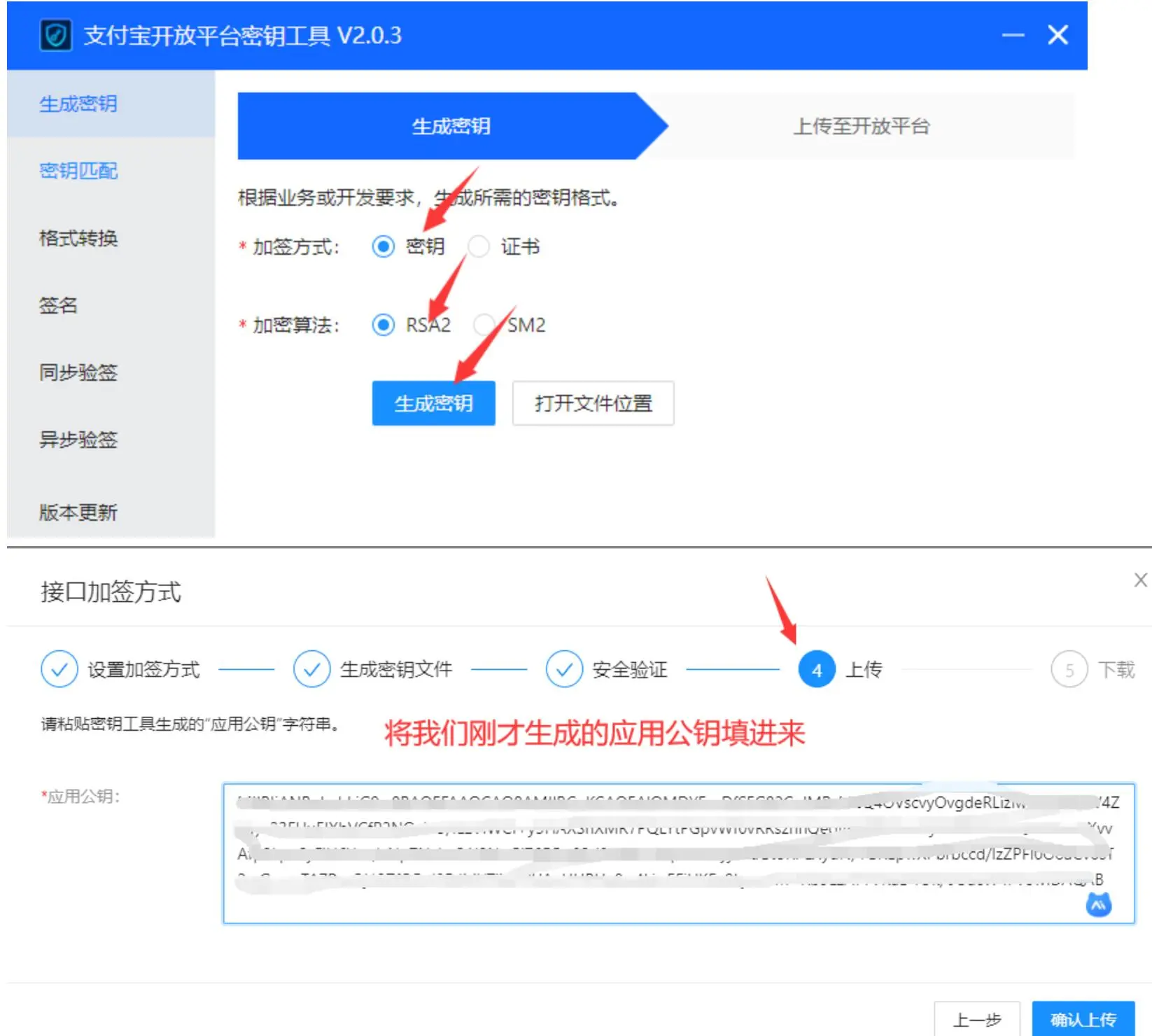Screen dimensions: 1152x1036
Task: Open 格式转换 in the sidebar
Action: [78, 238]
